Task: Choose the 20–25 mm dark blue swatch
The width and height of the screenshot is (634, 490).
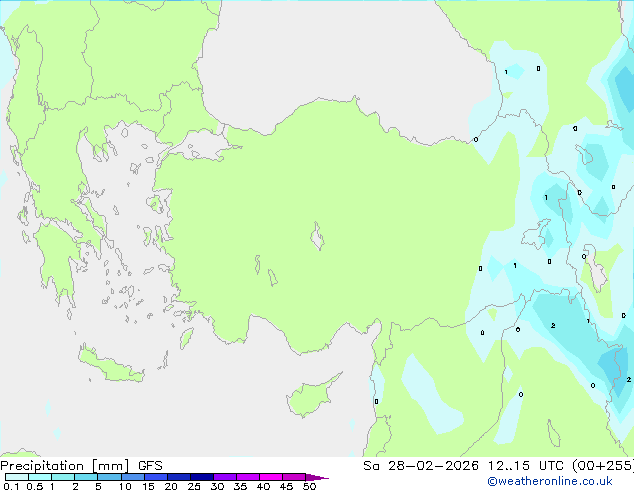Action: [x=178, y=477]
